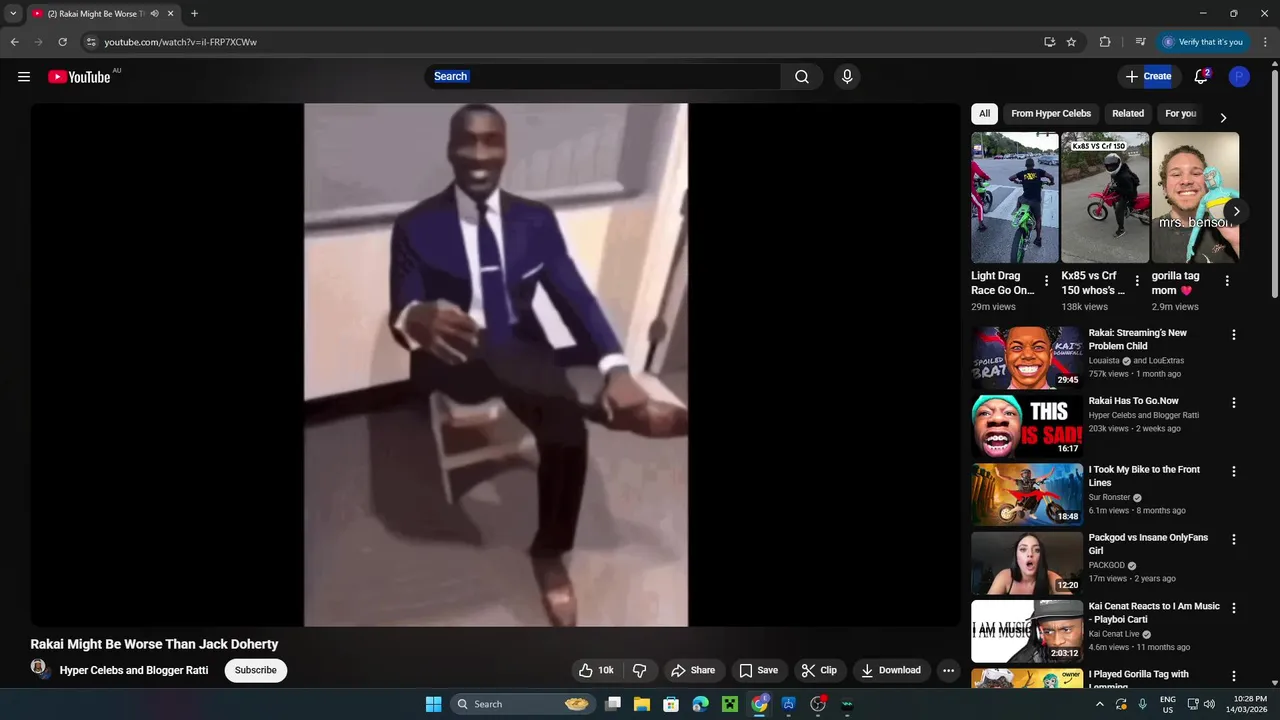1280x720 pixels.
Task: Open the media controls icon in toolbar
Action: pyautogui.click(x=1140, y=42)
